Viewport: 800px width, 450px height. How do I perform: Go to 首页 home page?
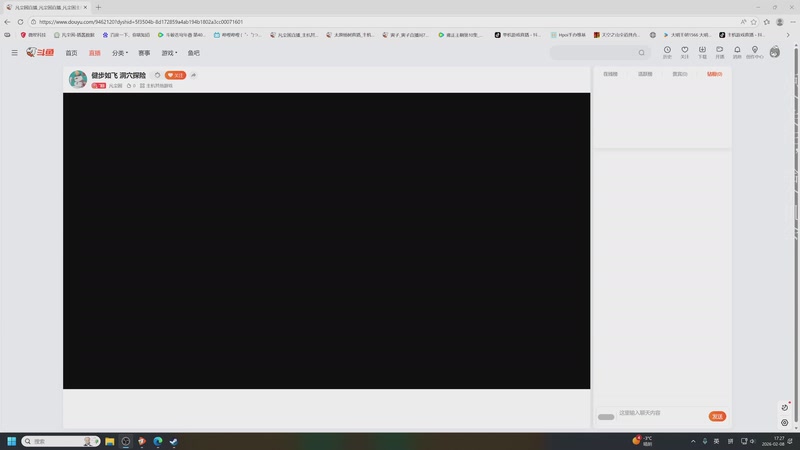click(71, 53)
